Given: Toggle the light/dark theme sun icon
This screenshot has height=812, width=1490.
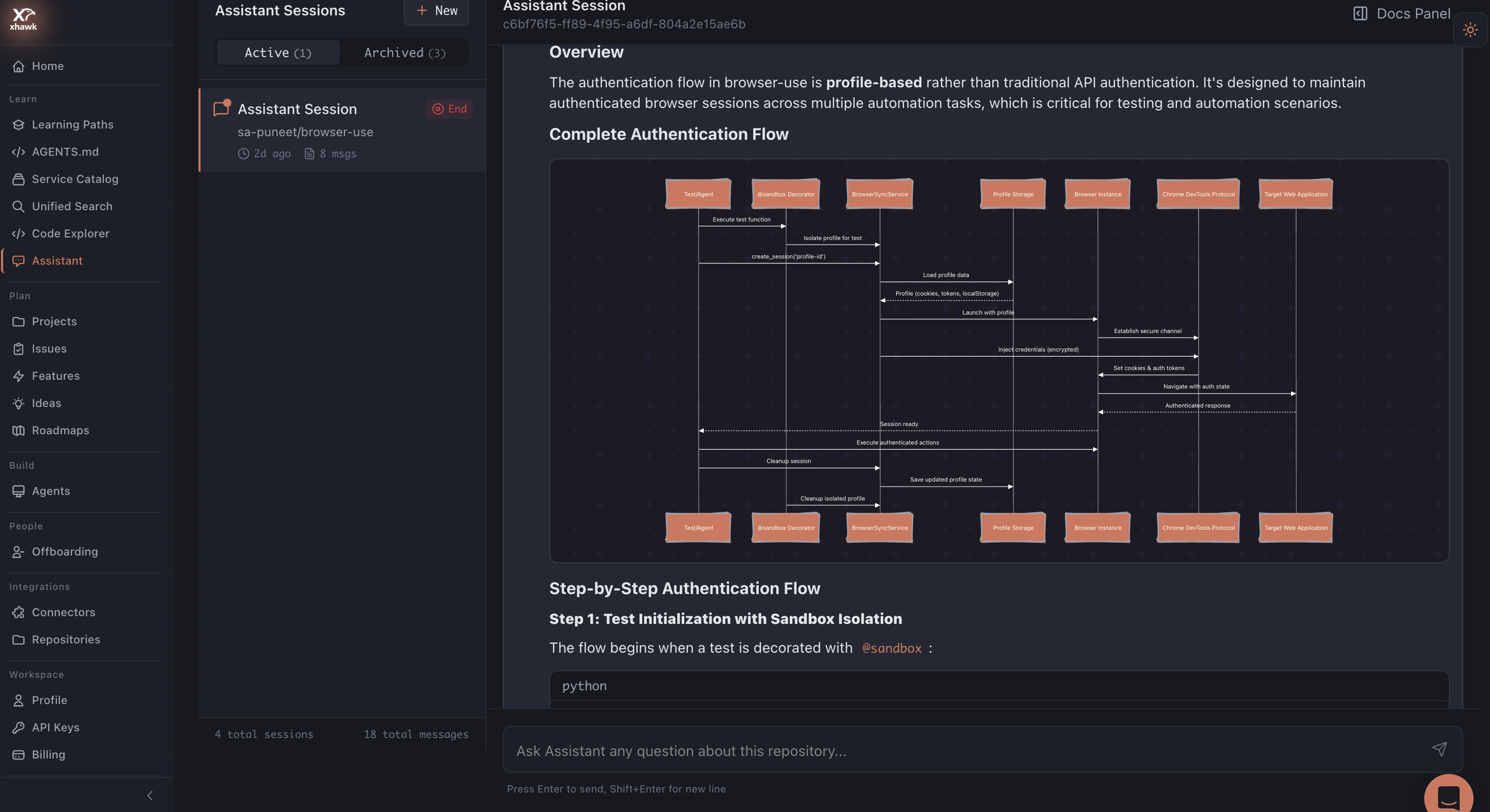Looking at the screenshot, I should click(x=1470, y=30).
